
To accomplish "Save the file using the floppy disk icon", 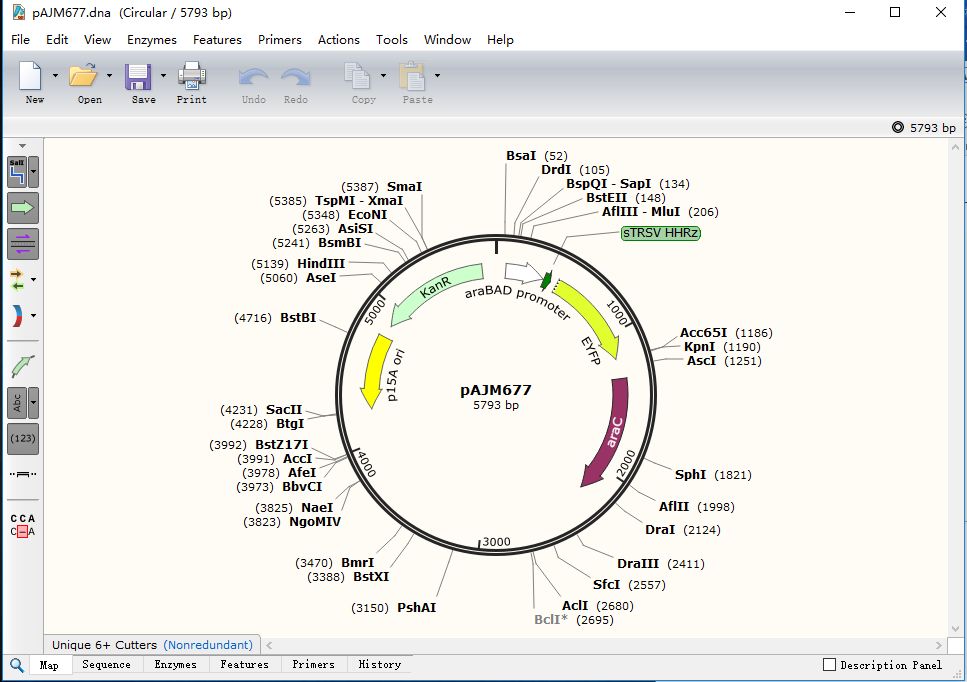I will point(138,76).
